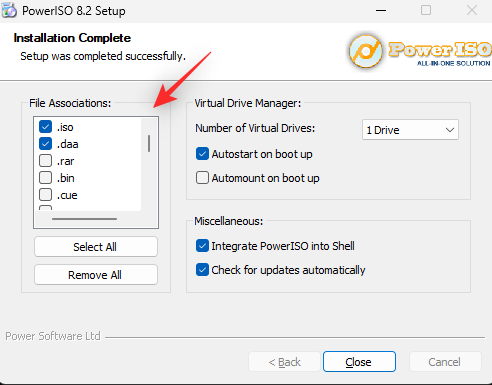
Task: Click the PowerISO setup title bar icon
Action: (9, 10)
